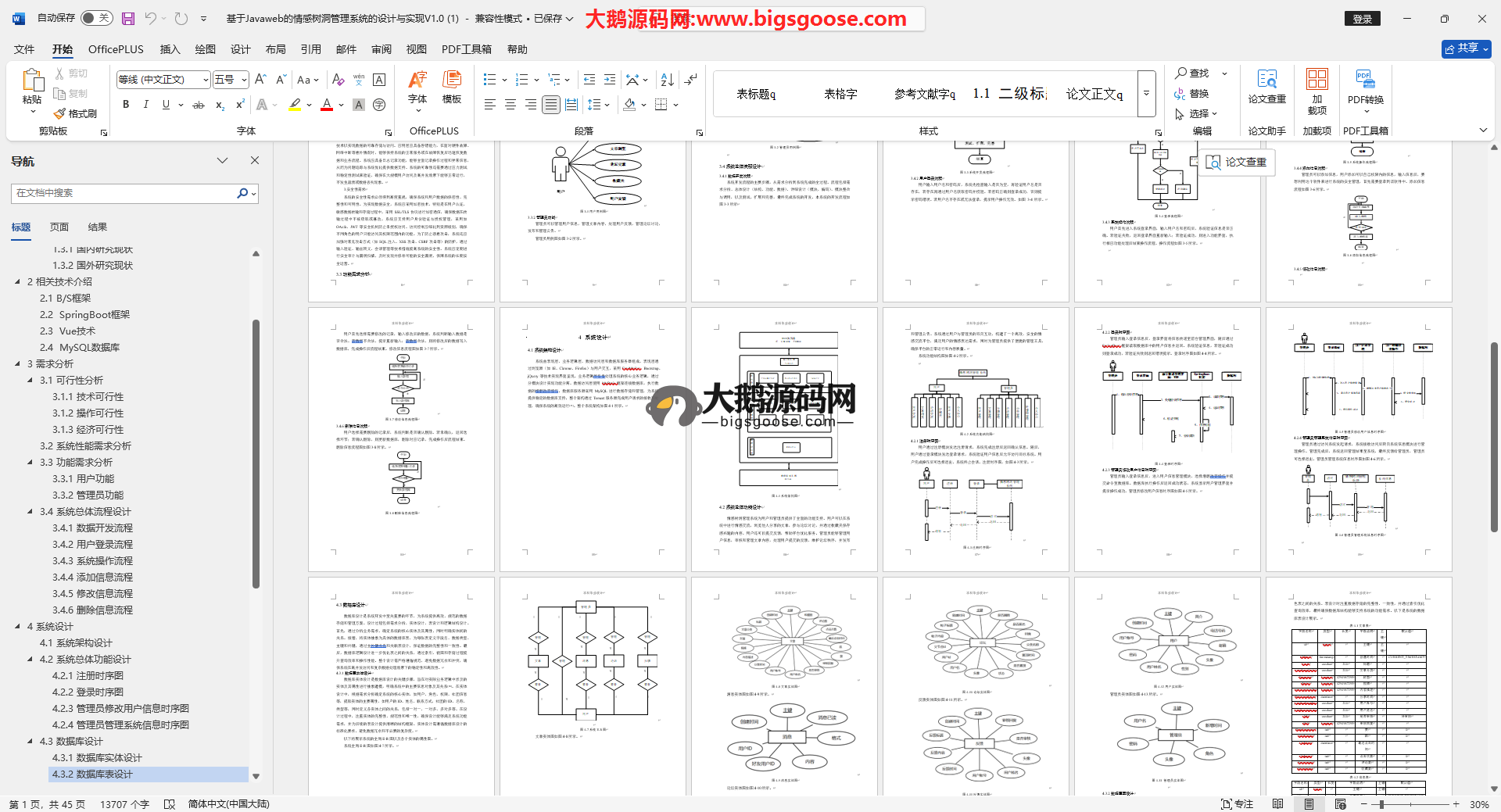Image resolution: width=1501 pixels, height=812 pixels.
Task: Toggle italic text formatting
Action: coord(145,105)
